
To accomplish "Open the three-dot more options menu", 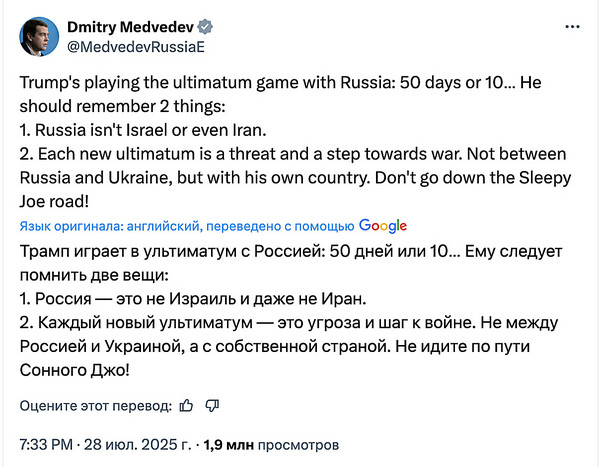I will 572,27.
